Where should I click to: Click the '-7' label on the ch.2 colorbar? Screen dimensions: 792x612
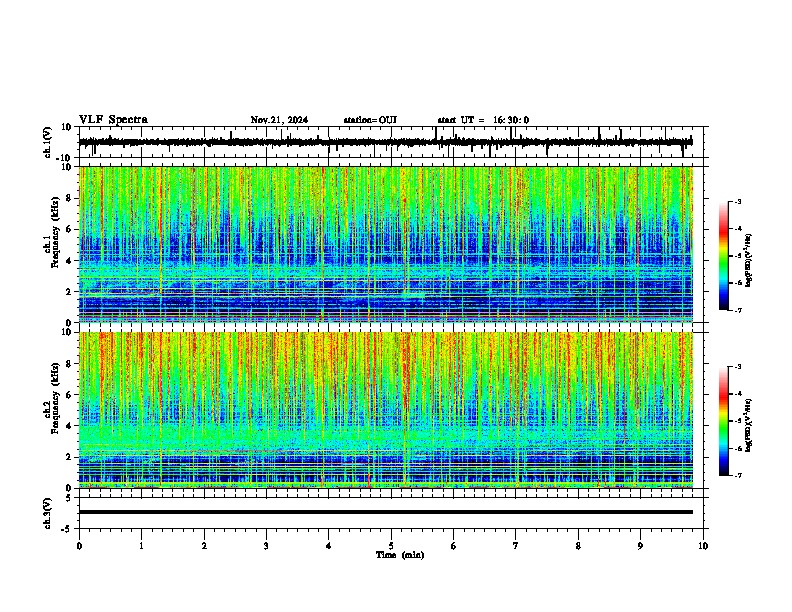pyautogui.click(x=737, y=476)
